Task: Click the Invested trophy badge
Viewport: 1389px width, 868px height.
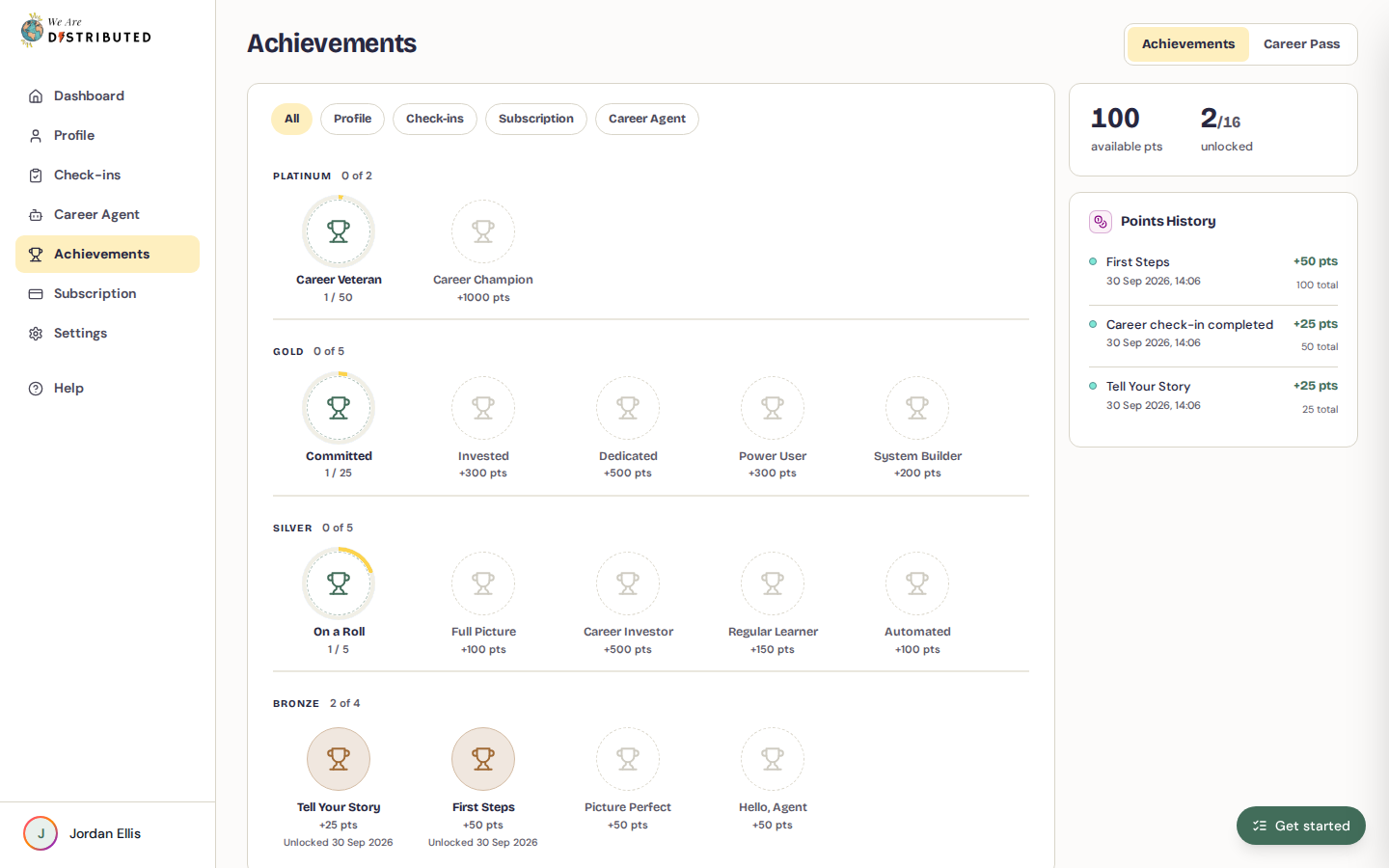Action: (483, 408)
